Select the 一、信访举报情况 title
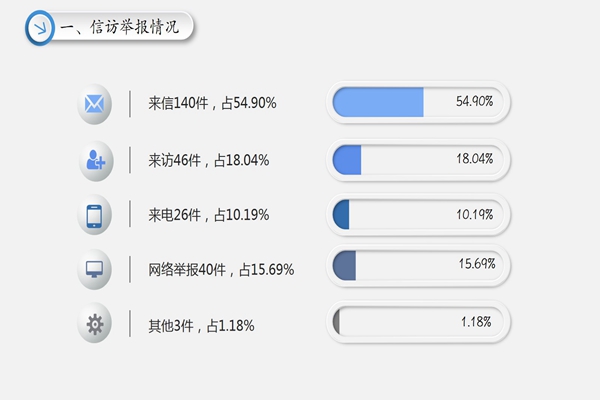Screen dimensions: 600x400 (x=120, y=28)
